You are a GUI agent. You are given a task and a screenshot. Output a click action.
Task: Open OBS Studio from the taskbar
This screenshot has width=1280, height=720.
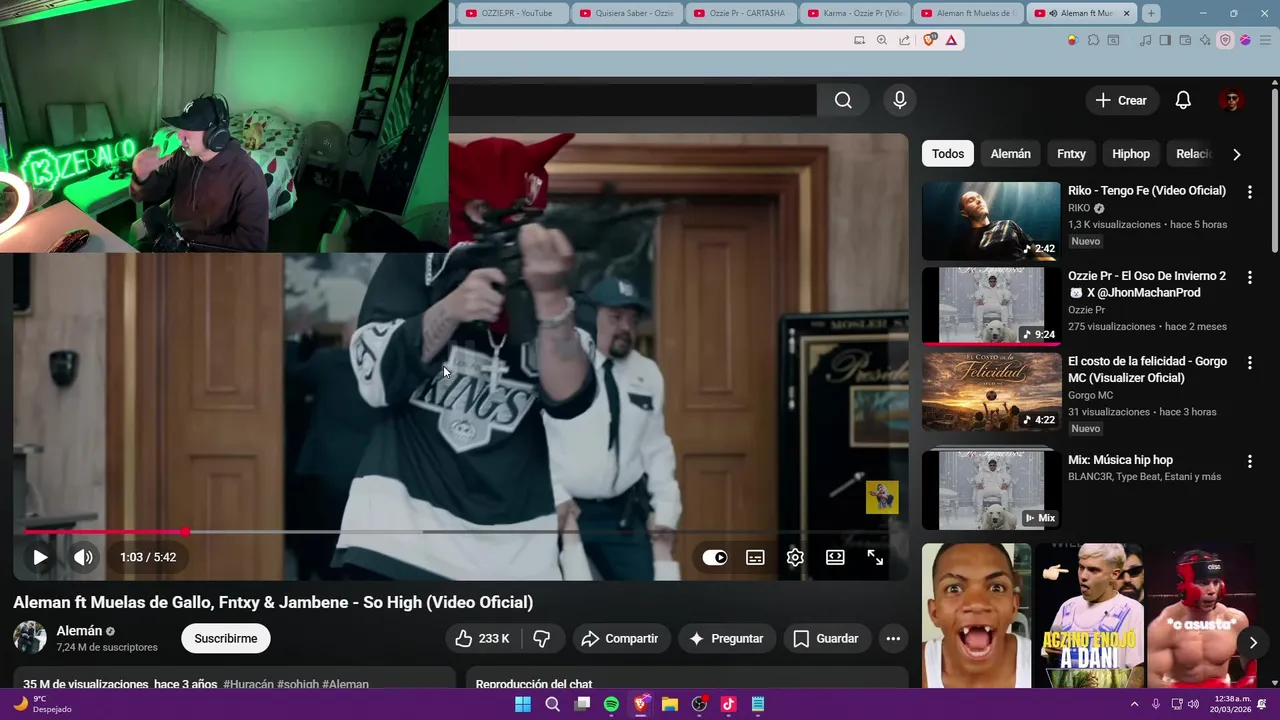(x=699, y=704)
